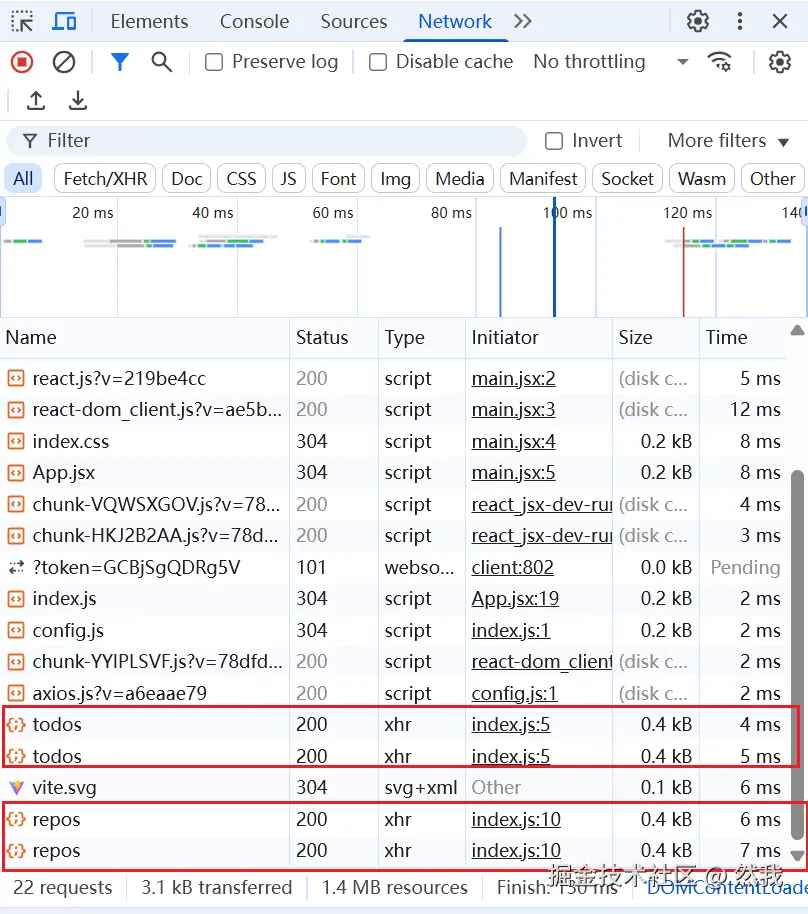Select the Network tab
808x914 pixels.
pos(455,22)
